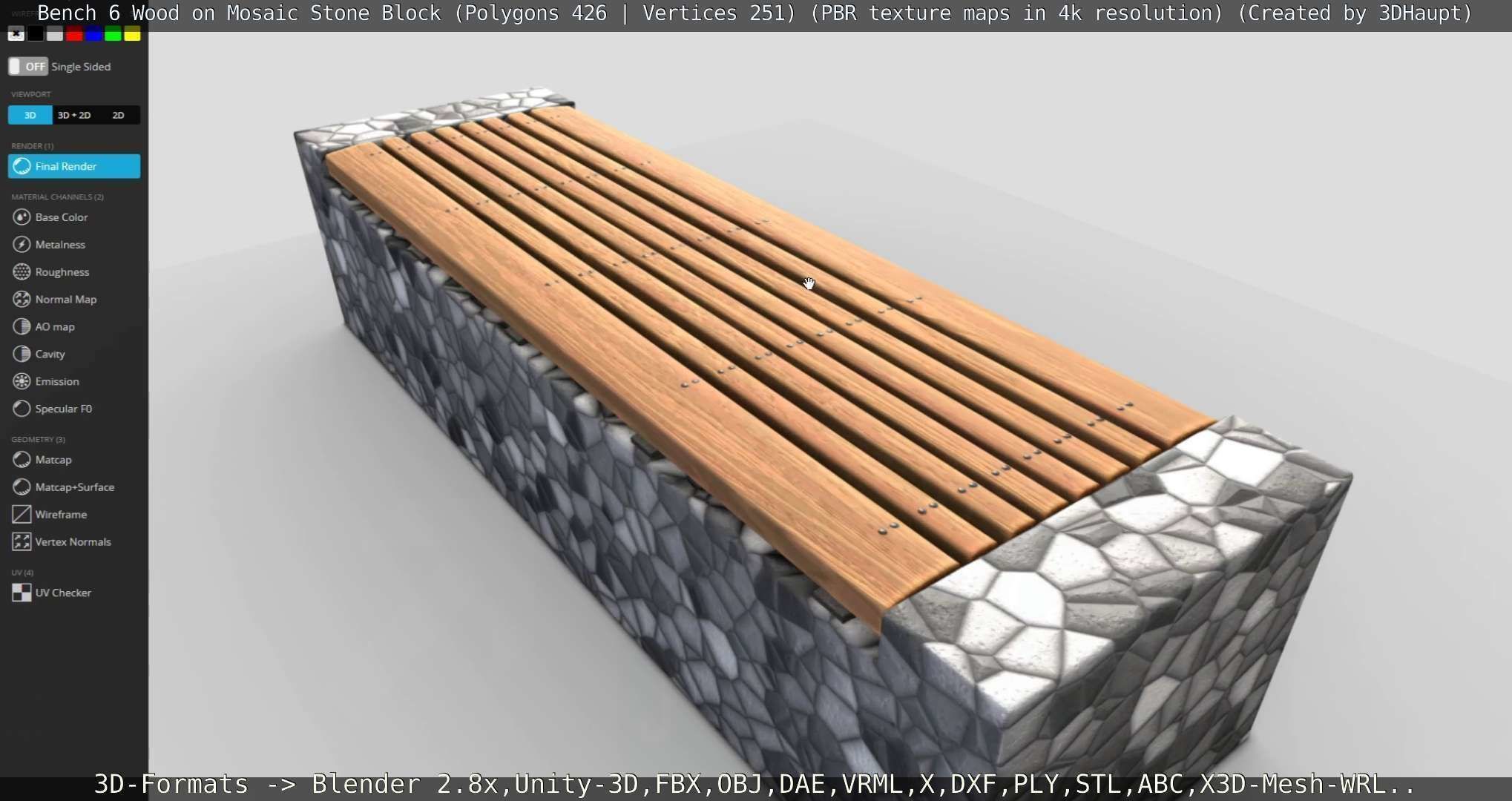Pick the blue wireframe color swatch
Image resolution: width=1512 pixels, height=801 pixels.
pos(93,34)
